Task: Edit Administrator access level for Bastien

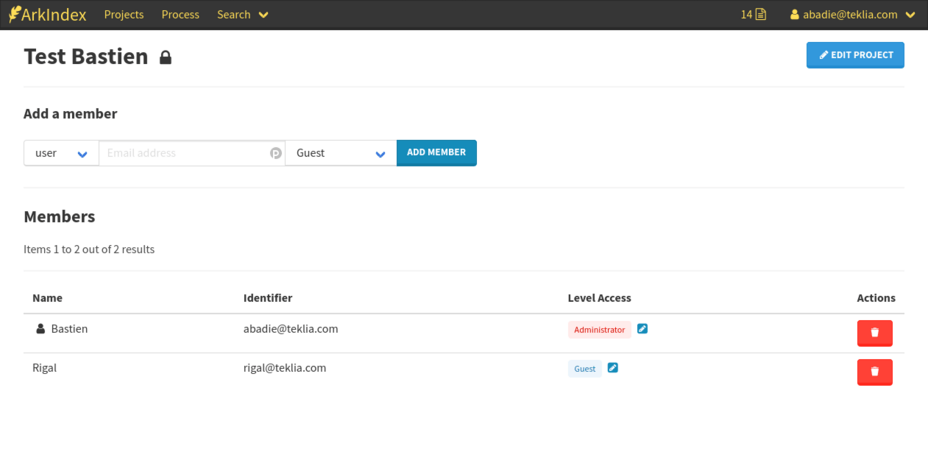Action: pyautogui.click(x=642, y=328)
